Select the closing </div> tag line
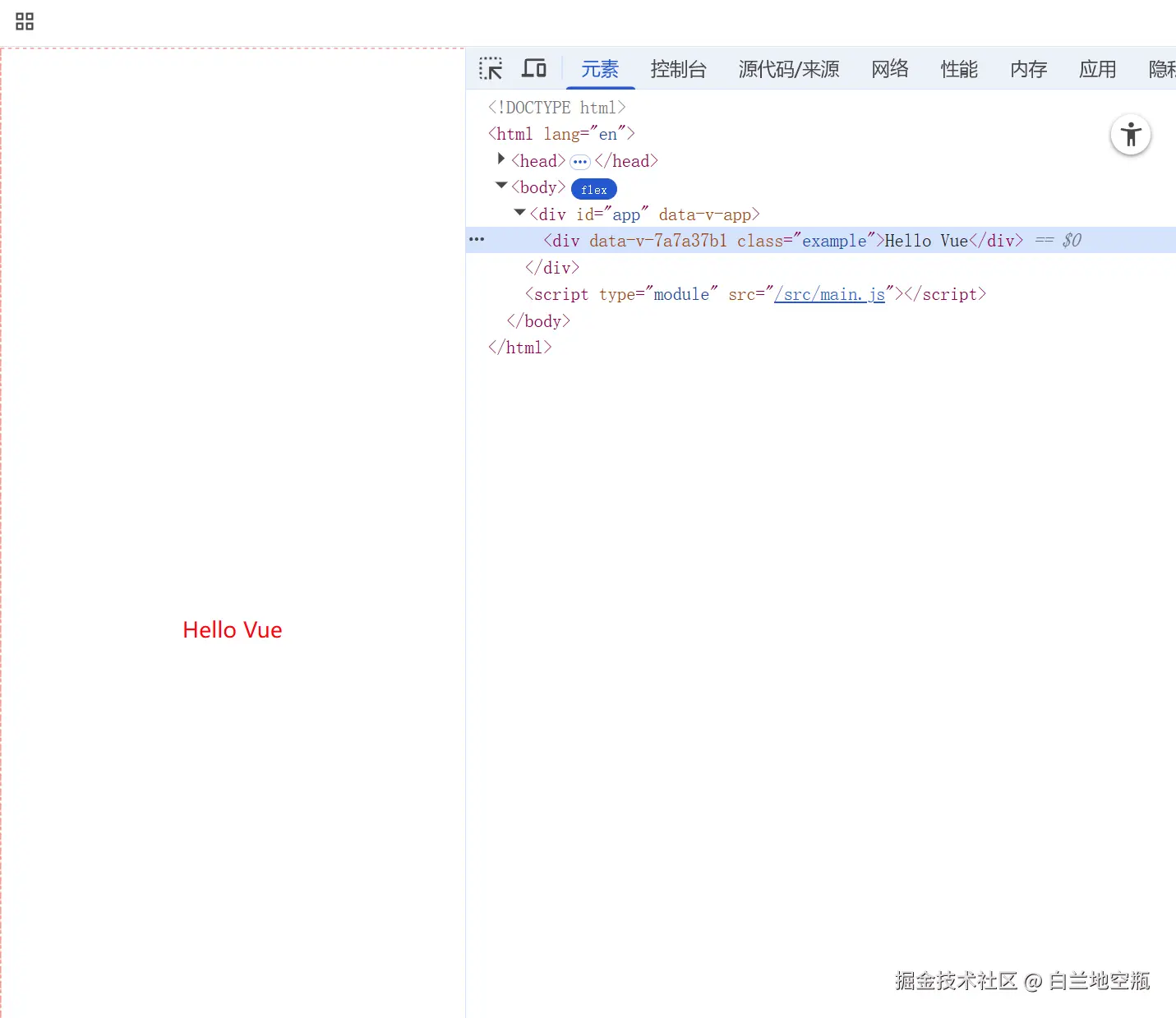1176x1018 pixels. click(x=552, y=268)
